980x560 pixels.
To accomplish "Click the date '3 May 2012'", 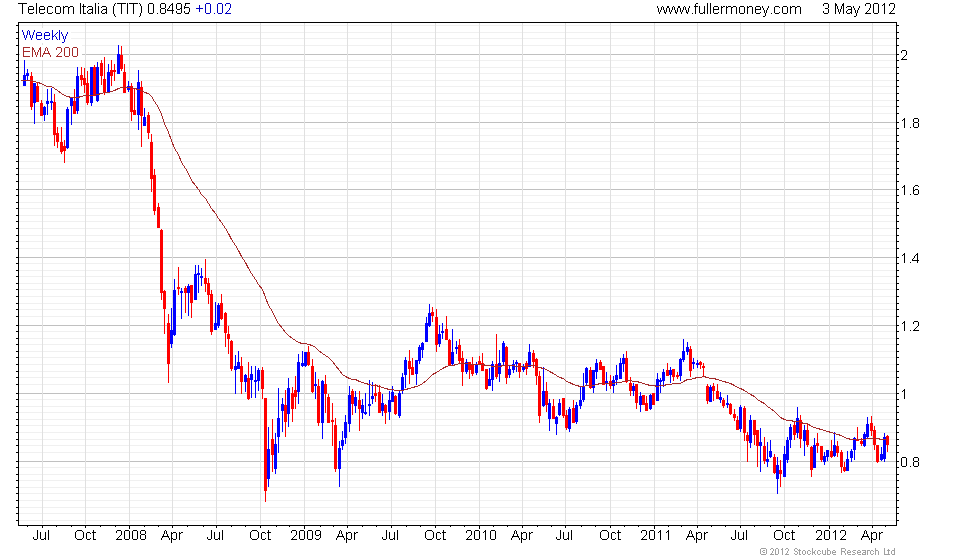I will tap(858, 9).
